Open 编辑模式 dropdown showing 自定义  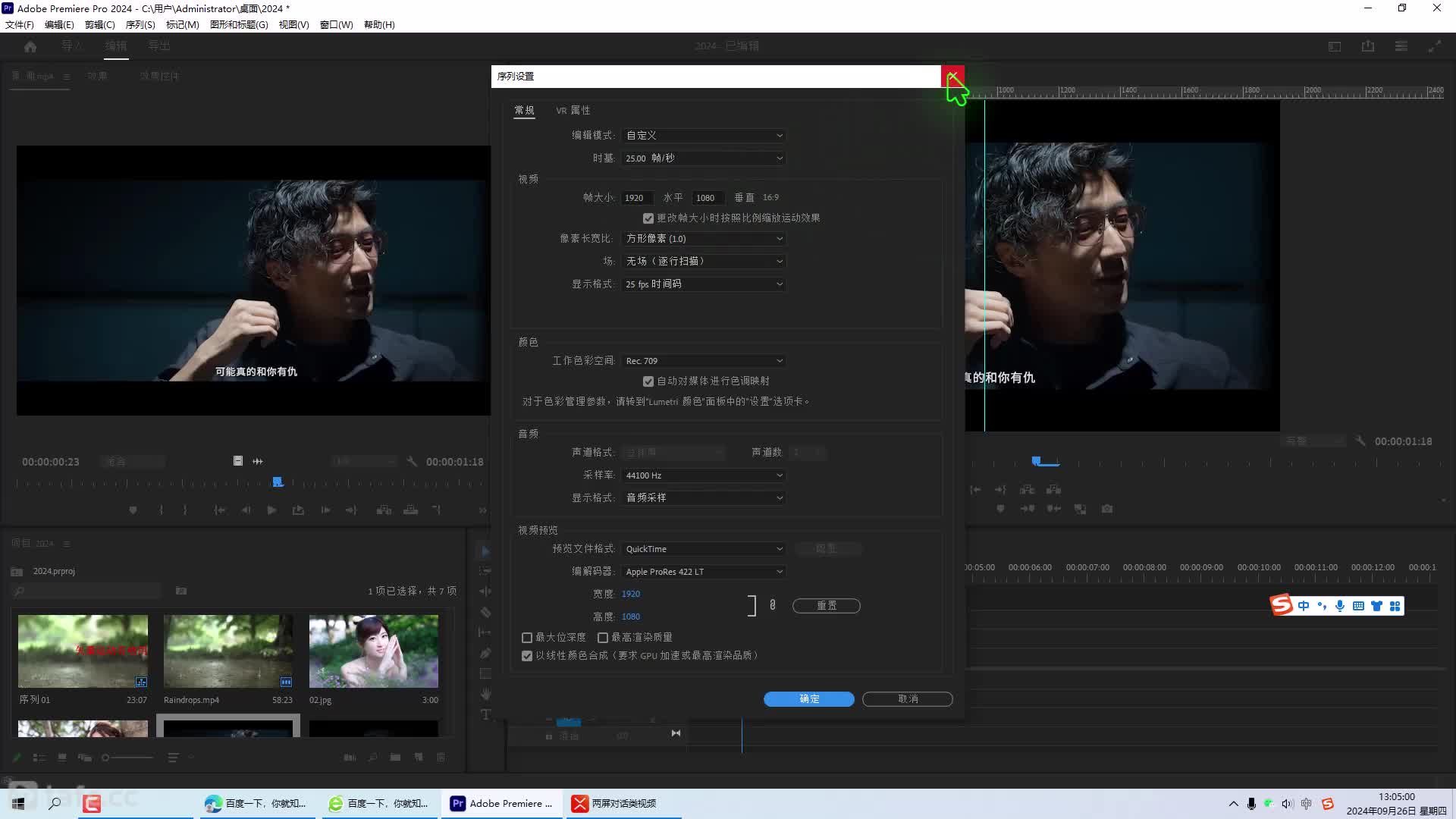click(704, 135)
